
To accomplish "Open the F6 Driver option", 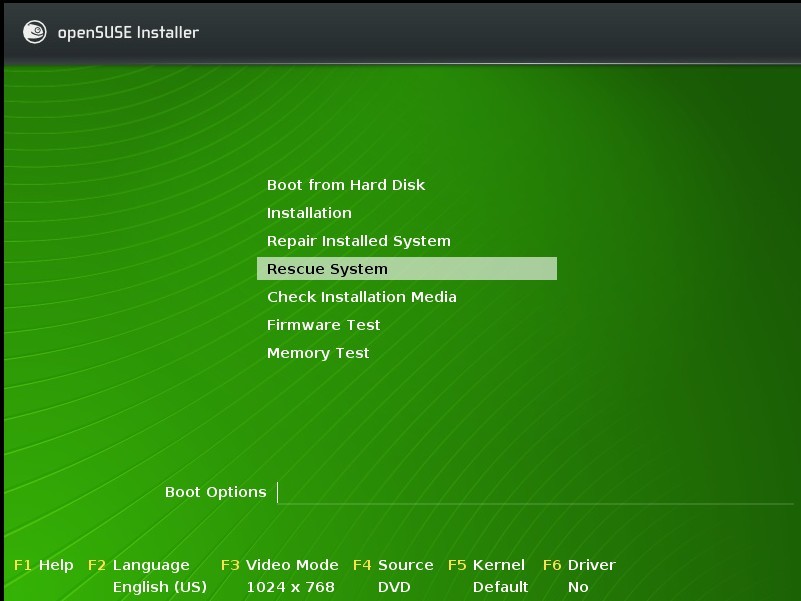I will click(x=579, y=565).
